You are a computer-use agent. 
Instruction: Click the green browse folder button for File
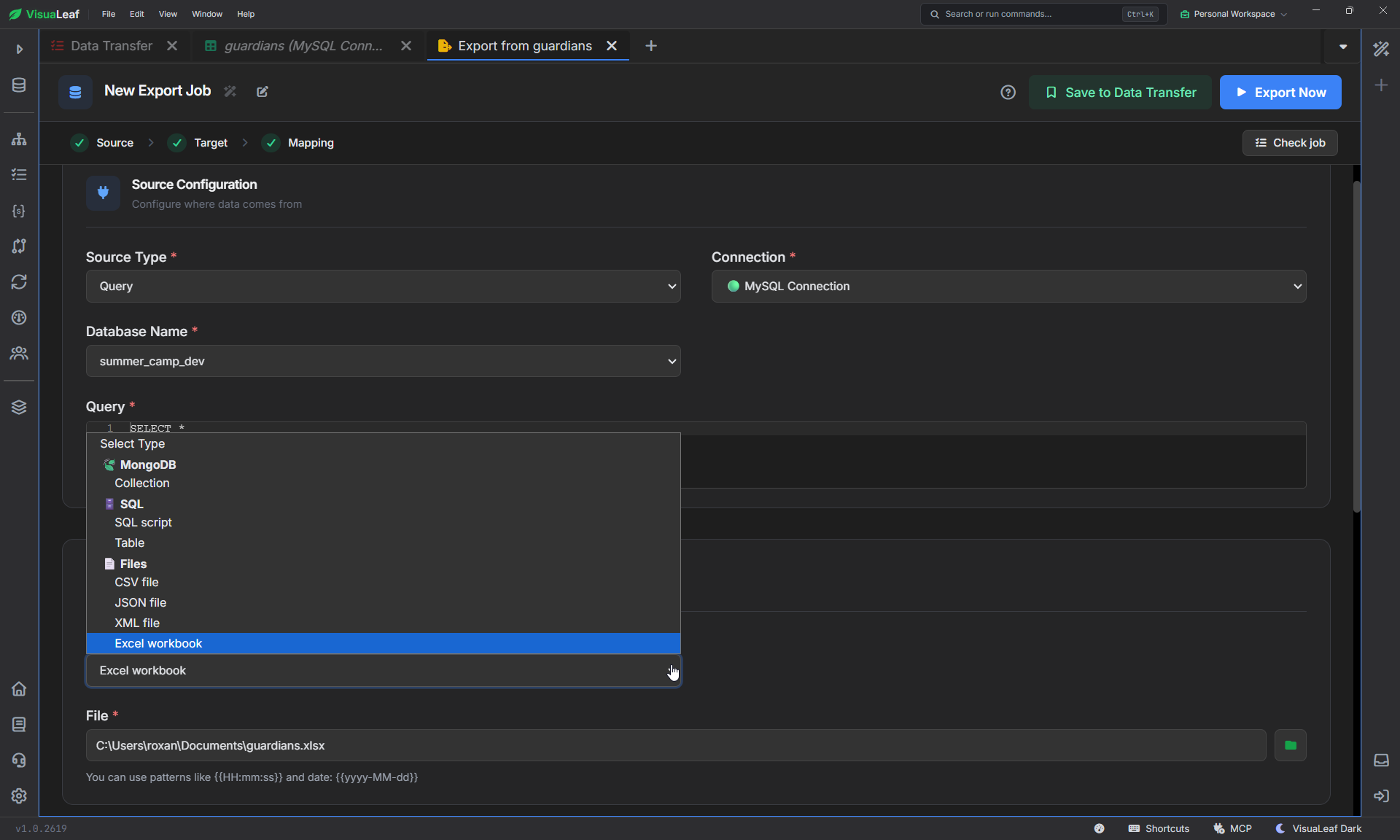[x=1290, y=745]
